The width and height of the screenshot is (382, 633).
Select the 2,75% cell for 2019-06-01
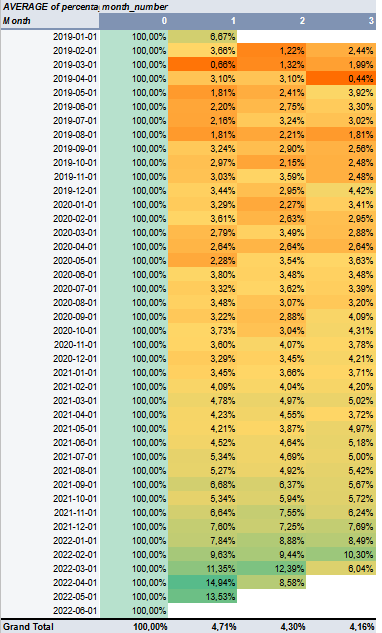[x=272, y=107]
